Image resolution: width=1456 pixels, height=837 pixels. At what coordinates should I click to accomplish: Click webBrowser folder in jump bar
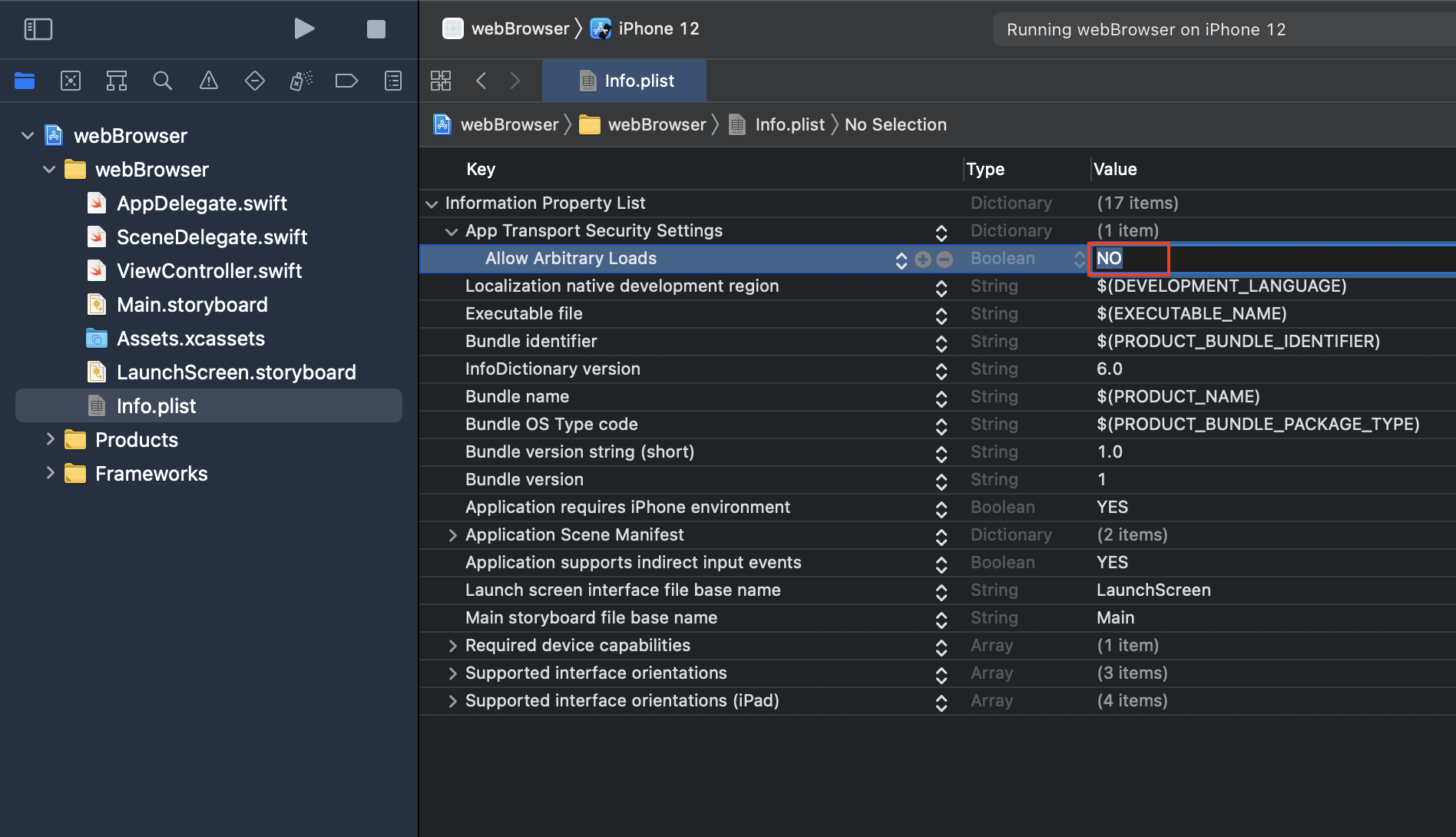pyautogui.click(x=643, y=124)
